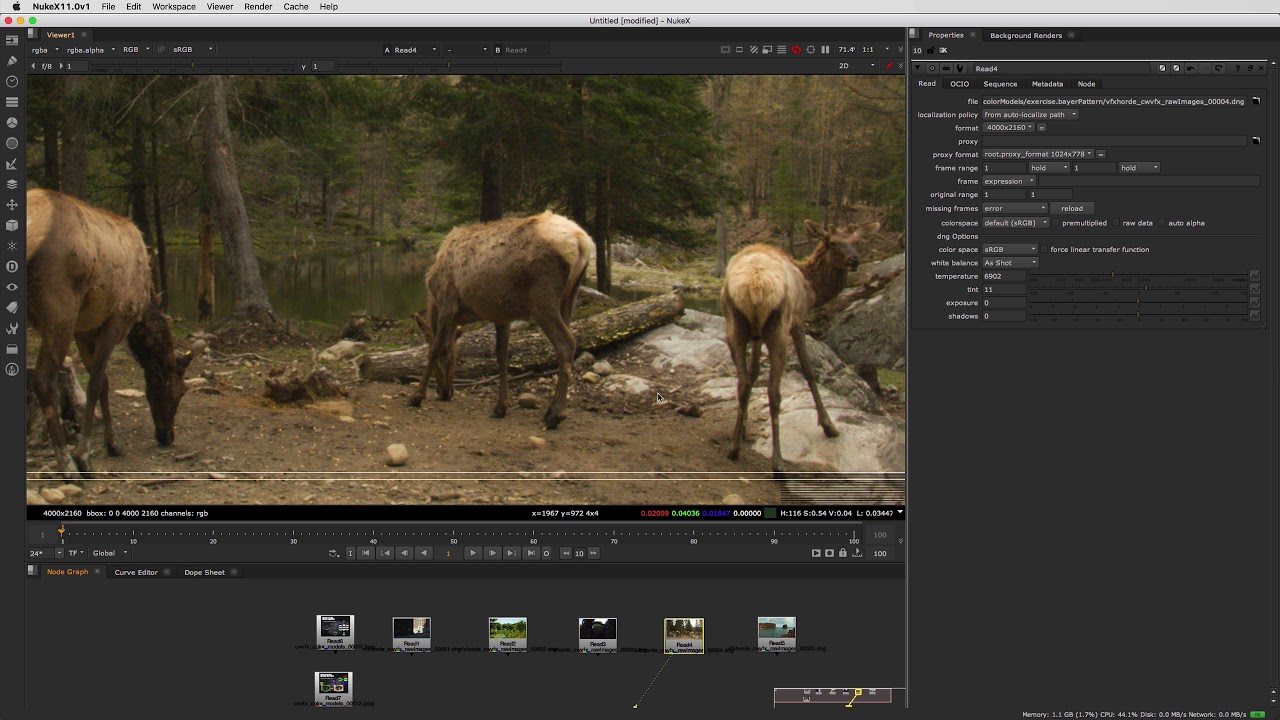
Task: Open the Color nodes toolbar icon
Action: [x=12, y=123]
